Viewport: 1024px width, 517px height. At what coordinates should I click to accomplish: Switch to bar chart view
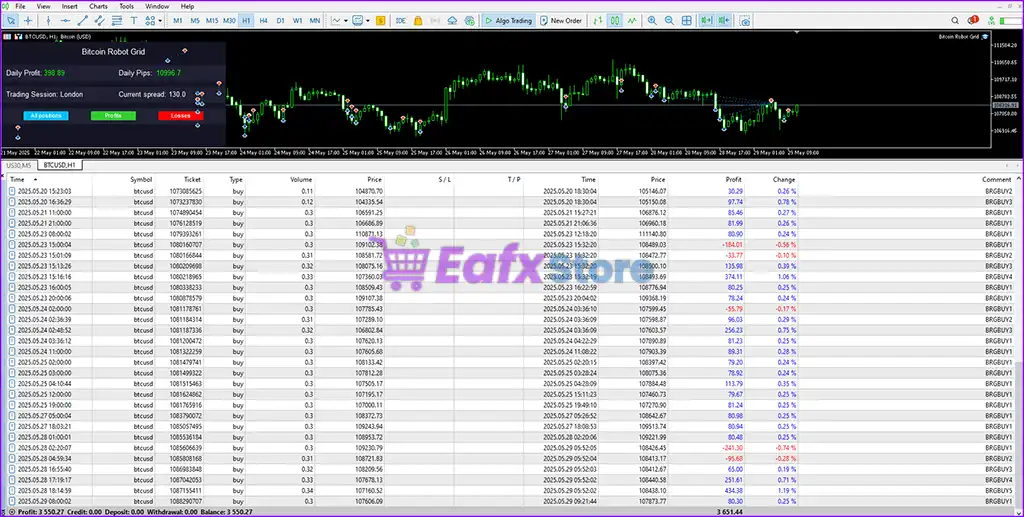pyautogui.click(x=598, y=21)
